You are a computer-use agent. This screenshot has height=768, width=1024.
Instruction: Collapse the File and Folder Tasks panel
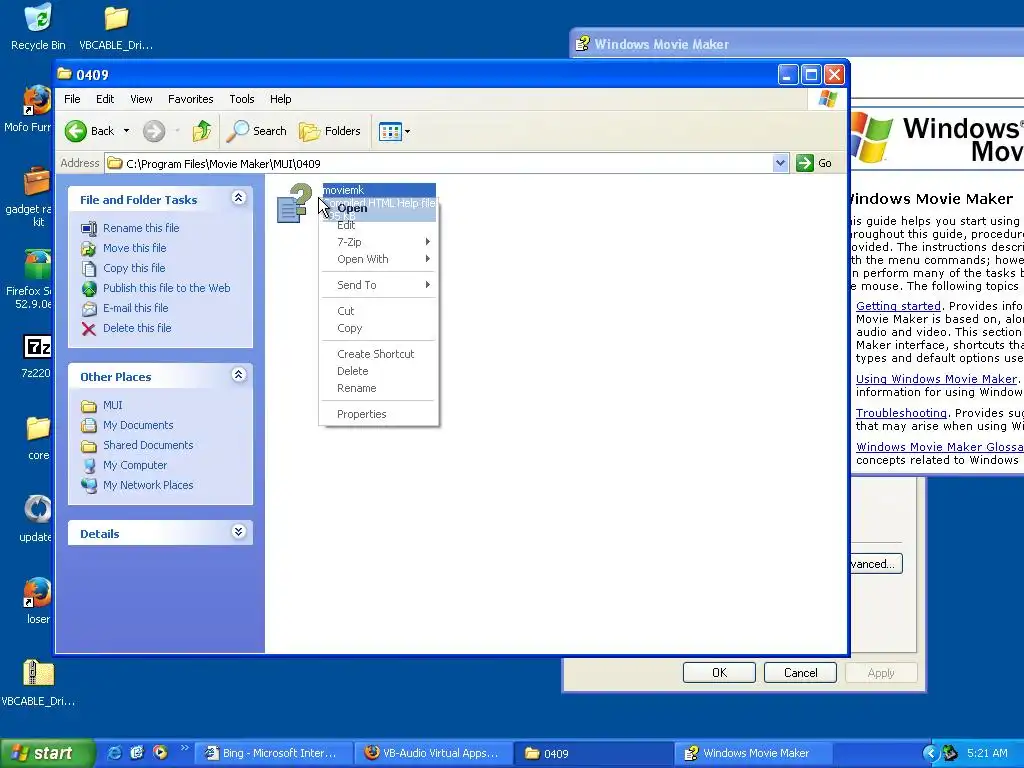tap(239, 198)
